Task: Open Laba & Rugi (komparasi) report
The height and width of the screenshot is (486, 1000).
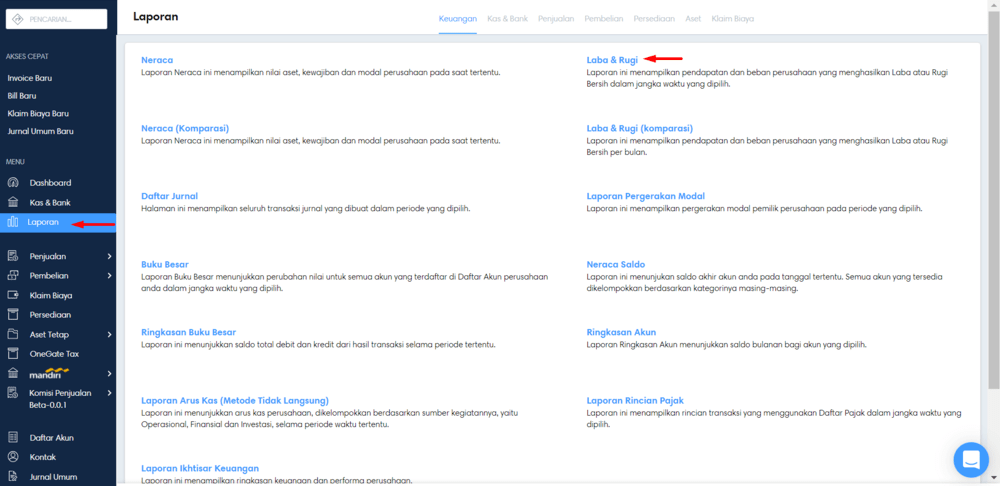Action: [640, 128]
